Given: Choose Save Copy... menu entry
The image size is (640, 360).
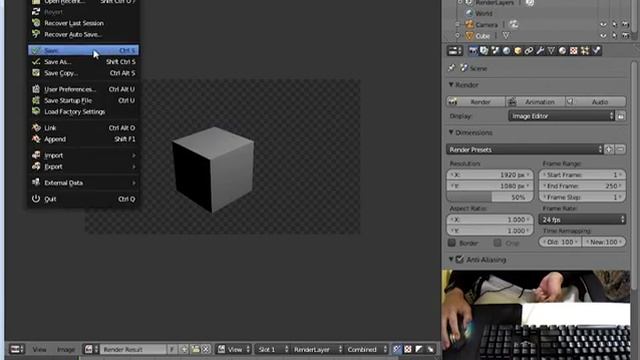Looking at the screenshot, I should 83,73.
